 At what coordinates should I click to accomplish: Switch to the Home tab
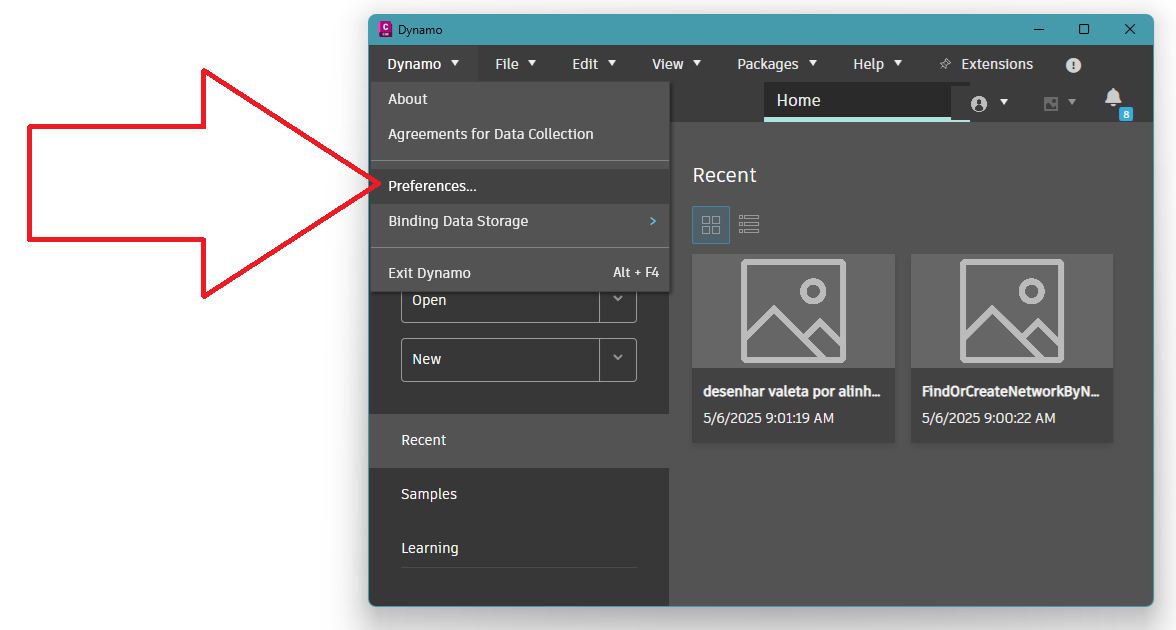[x=858, y=100]
